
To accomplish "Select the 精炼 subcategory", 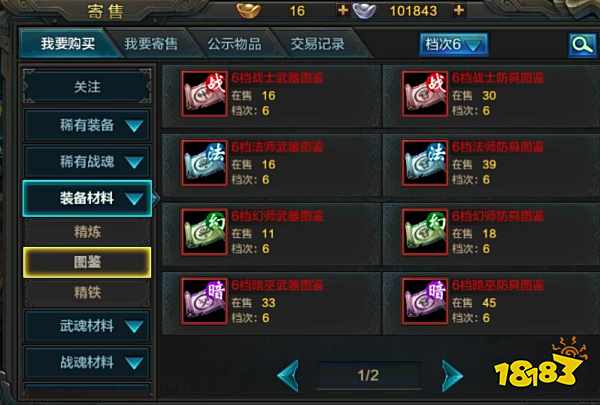I will tap(87, 232).
